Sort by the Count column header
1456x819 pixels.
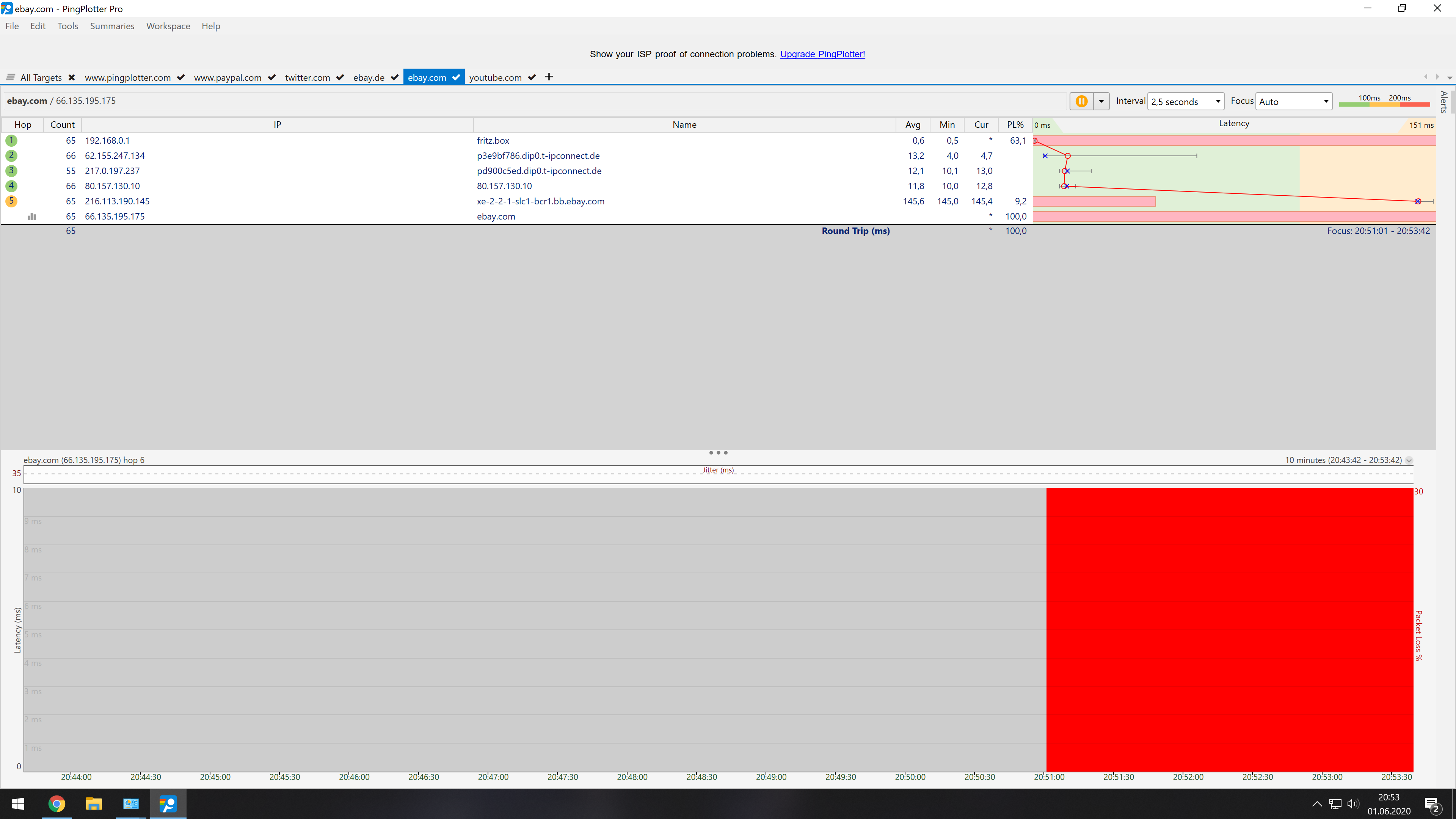point(62,125)
